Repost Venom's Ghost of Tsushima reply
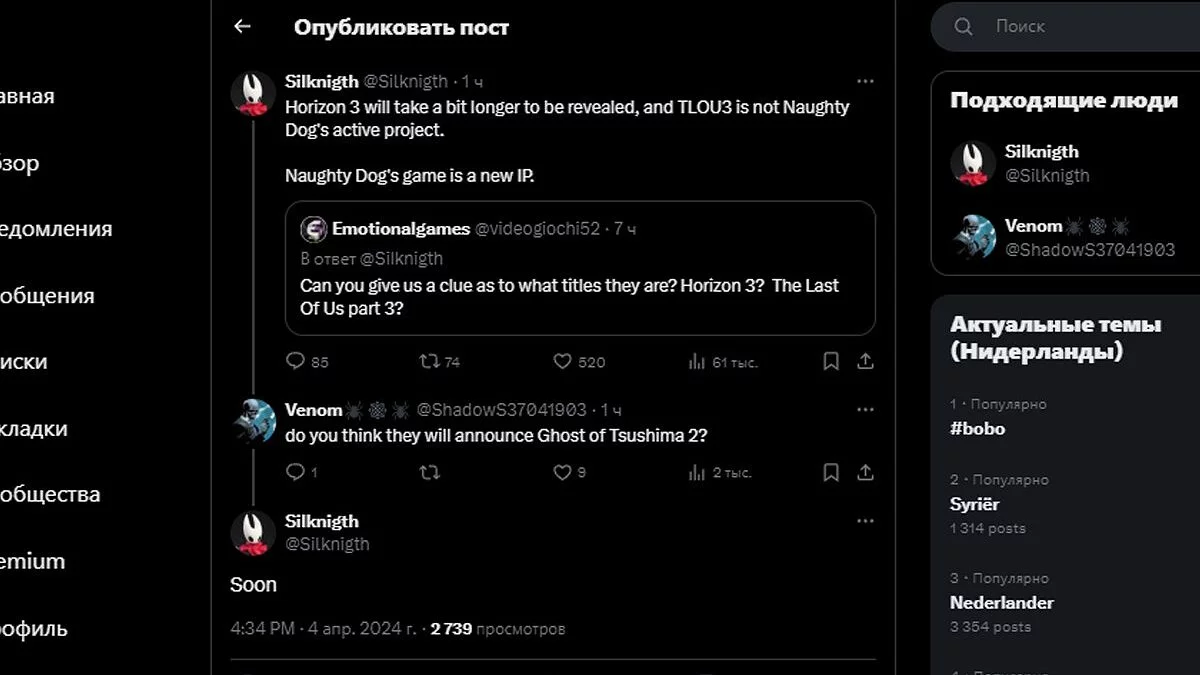The width and height of the screenshot is (1200, 675). [x=429, y=472]
